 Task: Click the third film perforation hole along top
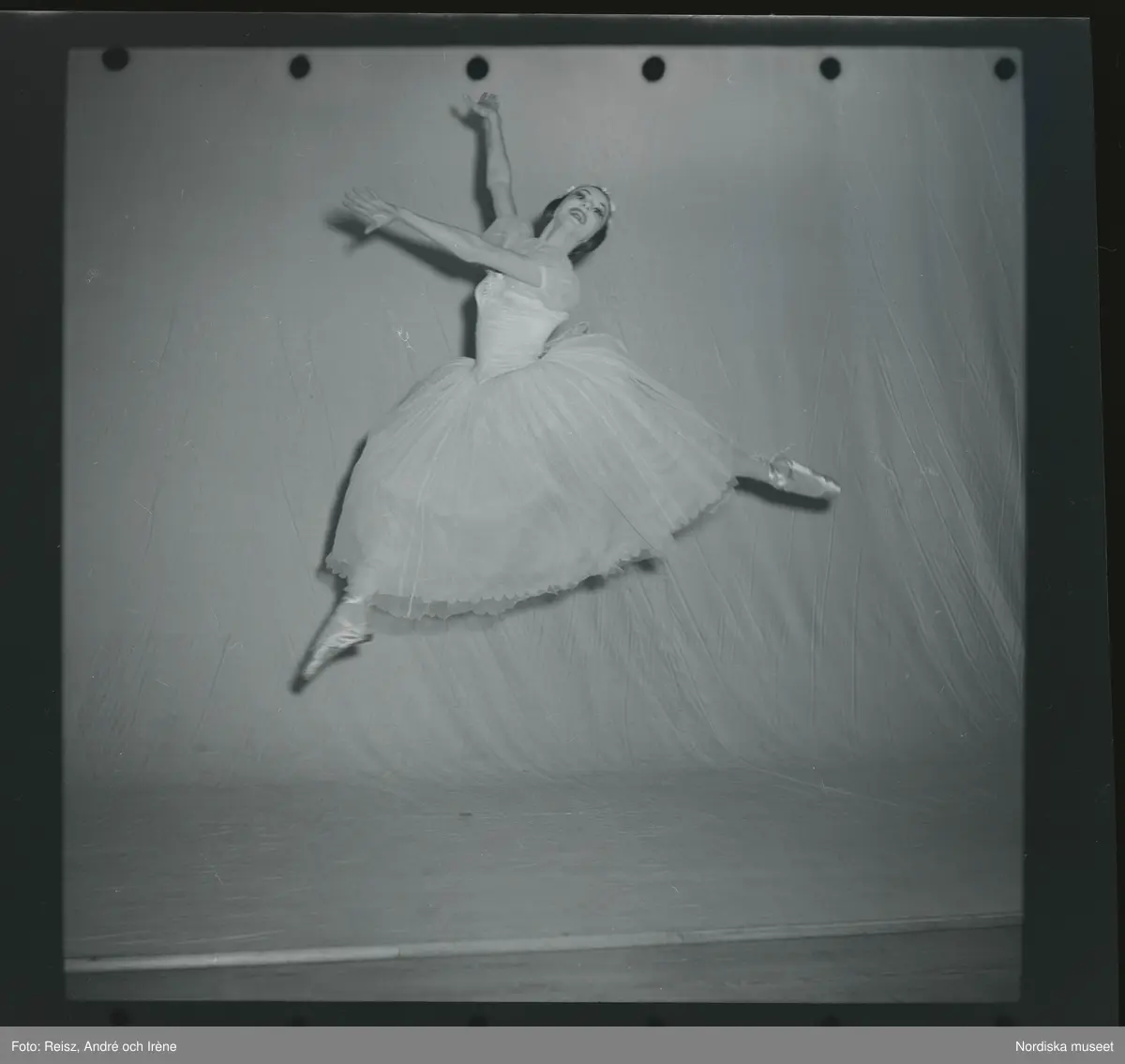pyautogui.click(x=477, y=67)
